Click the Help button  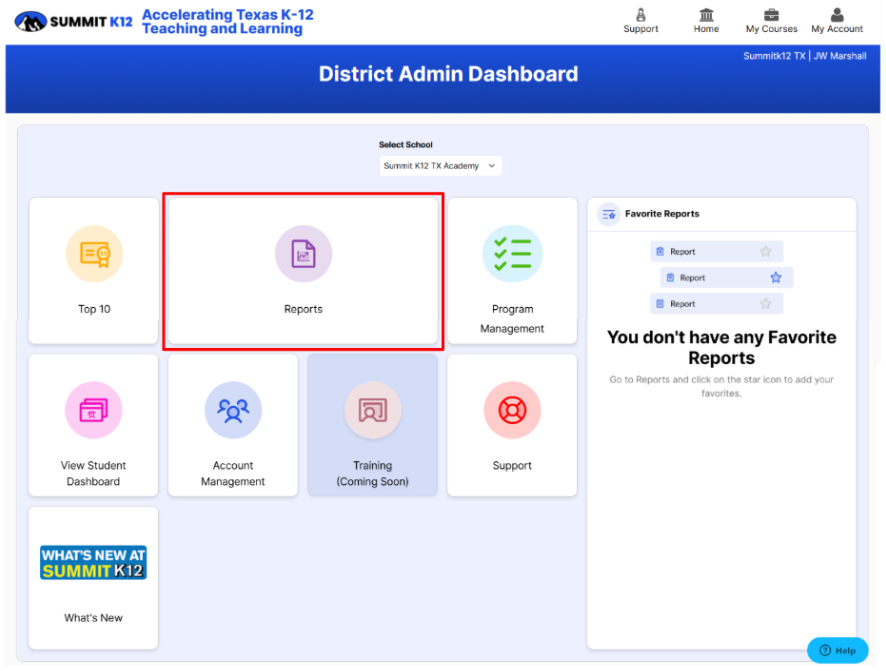click(837, 650)
